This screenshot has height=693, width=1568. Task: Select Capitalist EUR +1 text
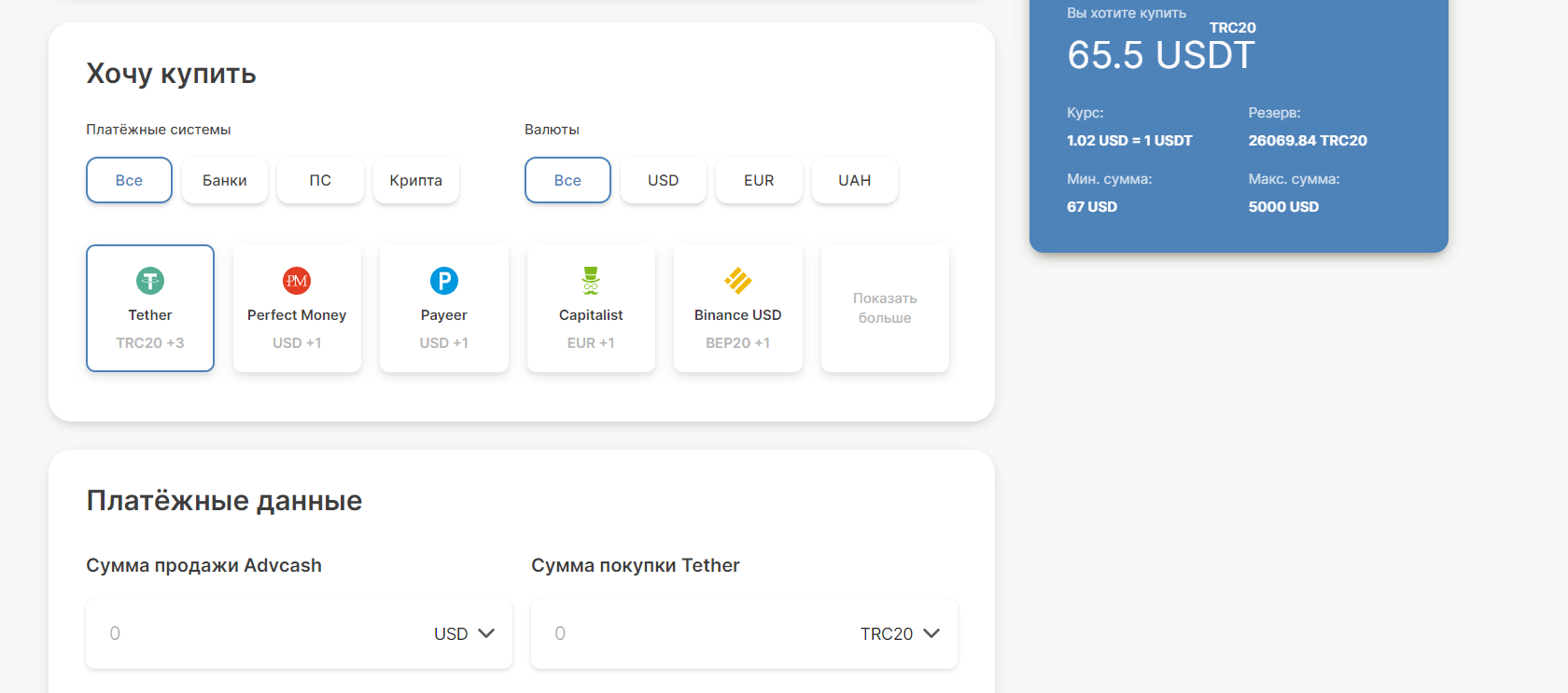591,342
